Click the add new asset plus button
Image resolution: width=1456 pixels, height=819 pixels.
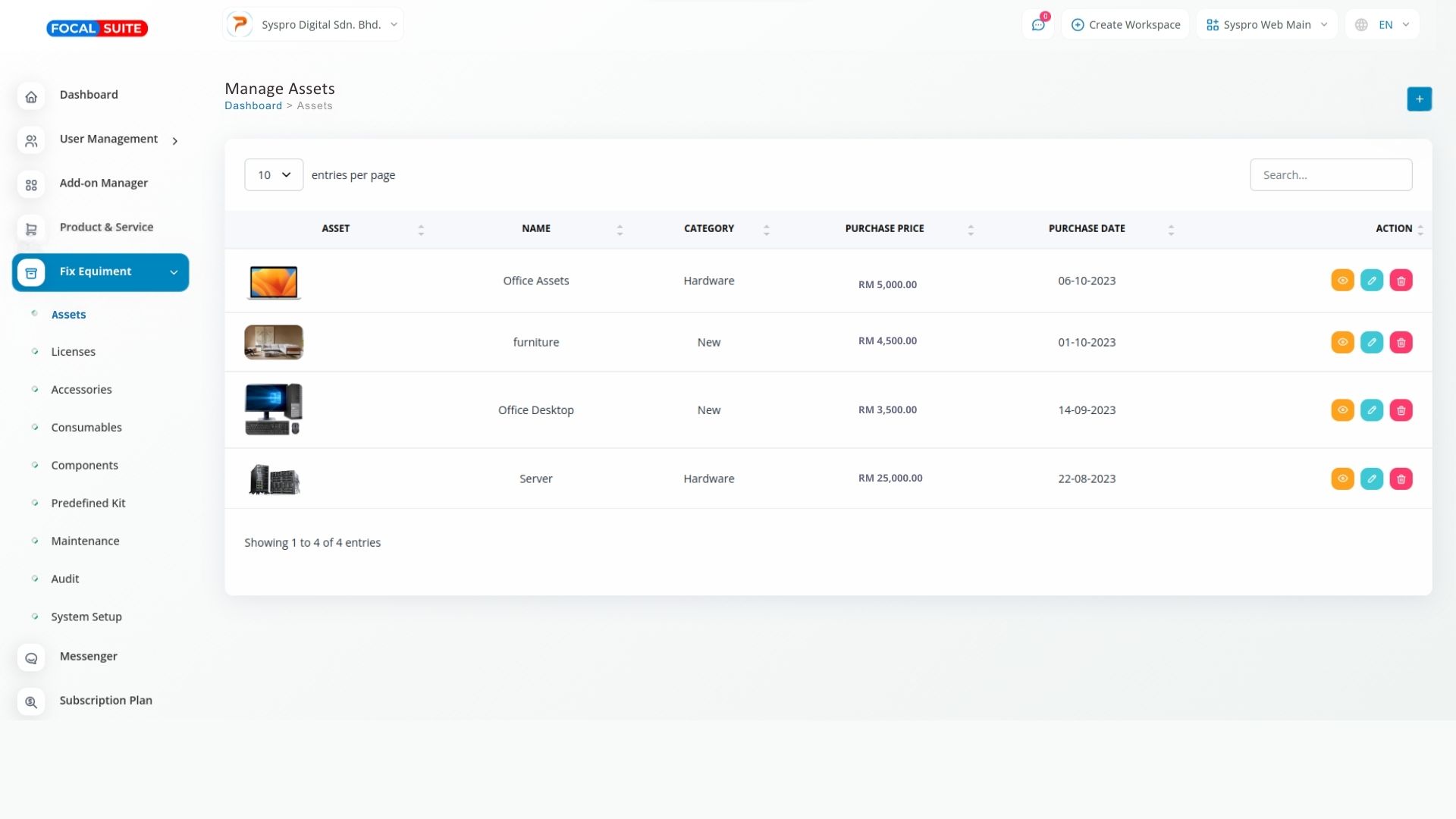(x=1419, y=99)
